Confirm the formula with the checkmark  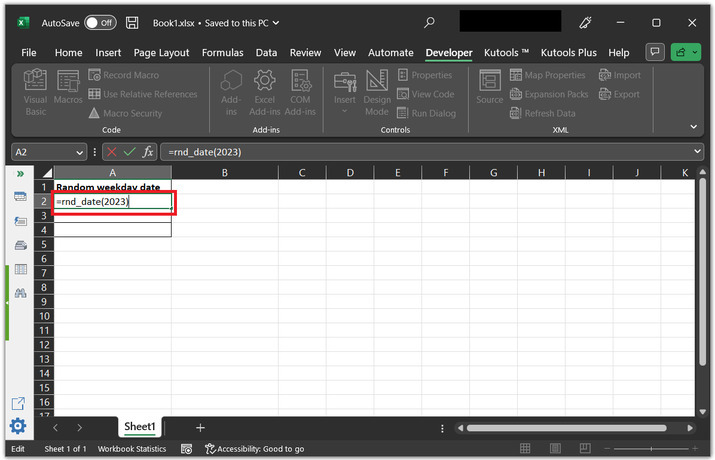pyautogui.click(x=130, y=152)
